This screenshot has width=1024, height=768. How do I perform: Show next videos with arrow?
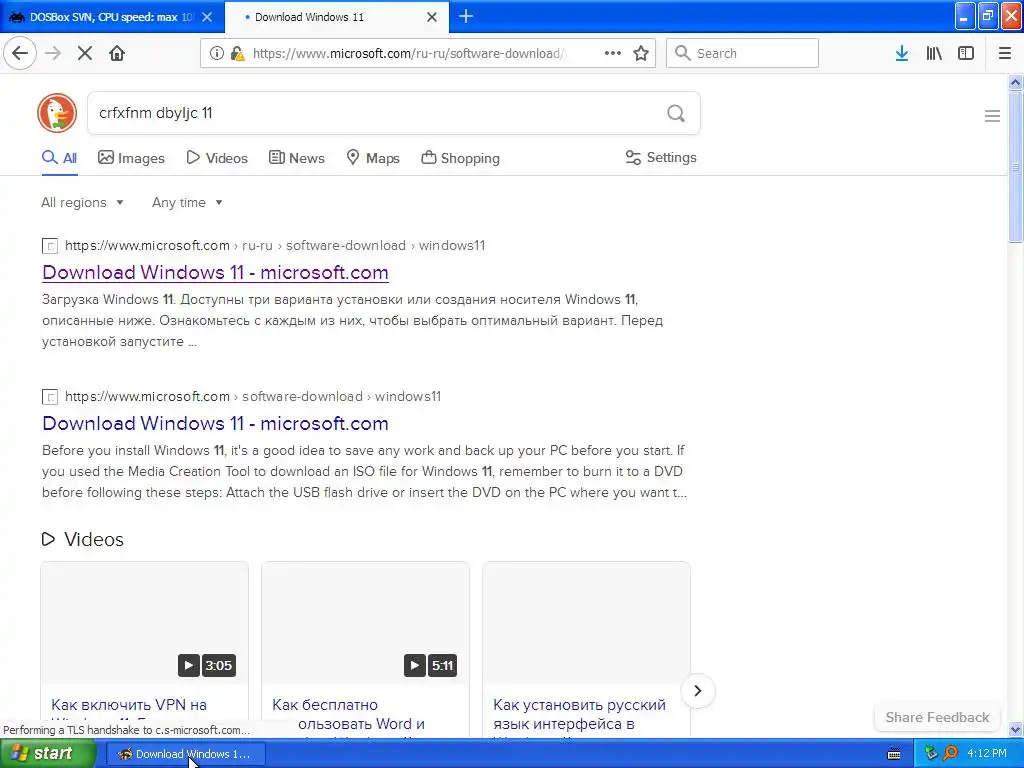coord(697,691)
